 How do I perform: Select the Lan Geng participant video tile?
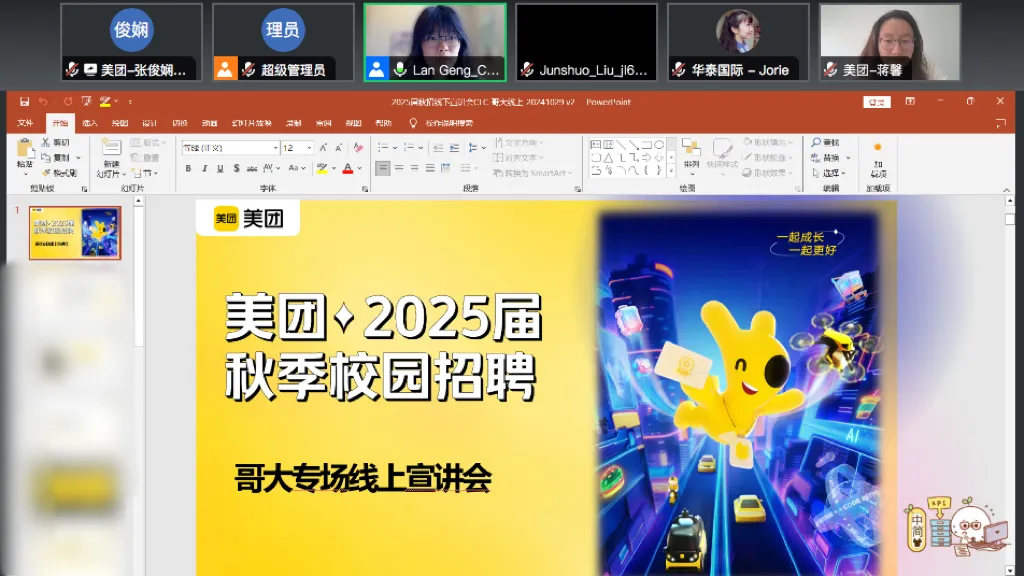pos(435,42)
